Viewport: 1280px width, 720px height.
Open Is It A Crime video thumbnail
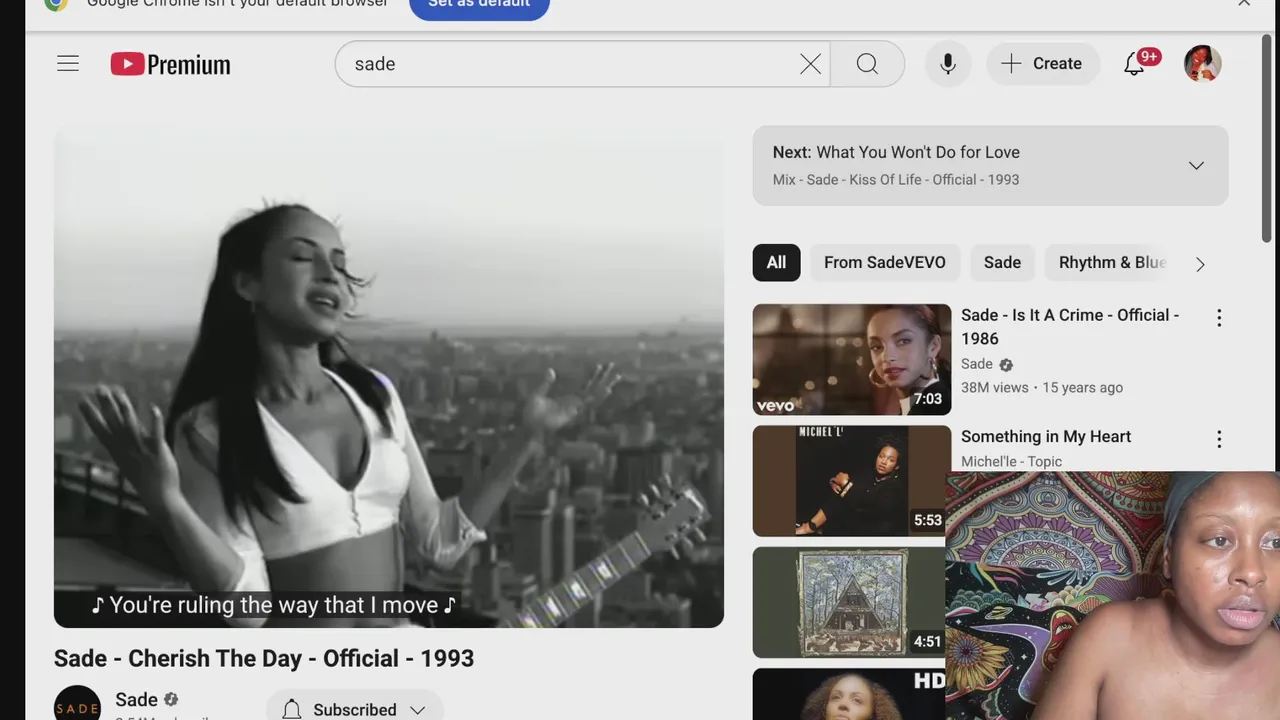pos(852,360)
